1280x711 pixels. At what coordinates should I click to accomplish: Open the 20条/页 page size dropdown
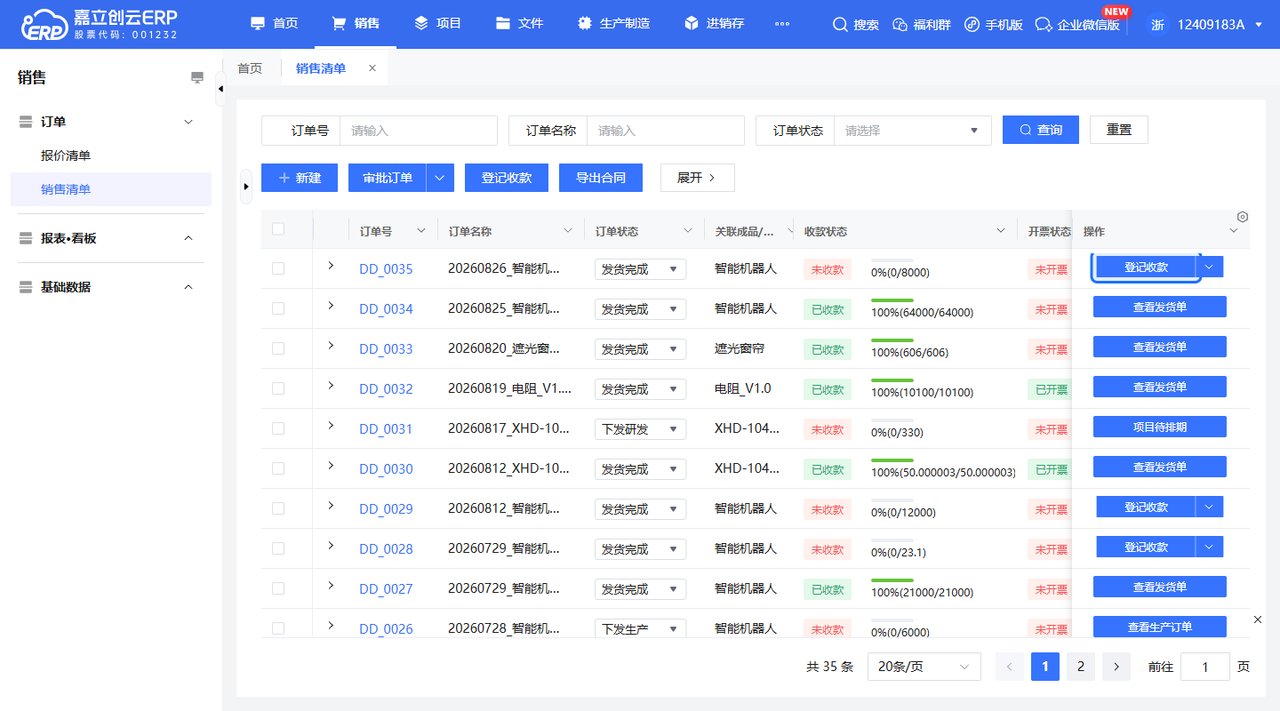923,667
